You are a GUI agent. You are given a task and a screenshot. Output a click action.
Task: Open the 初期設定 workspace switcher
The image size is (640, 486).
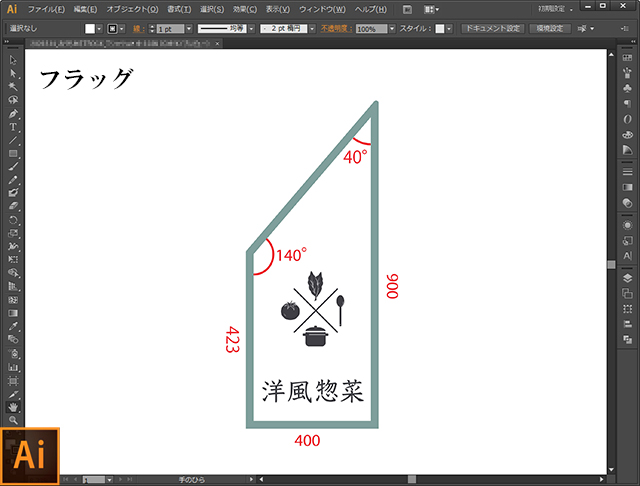click(555, 9)
